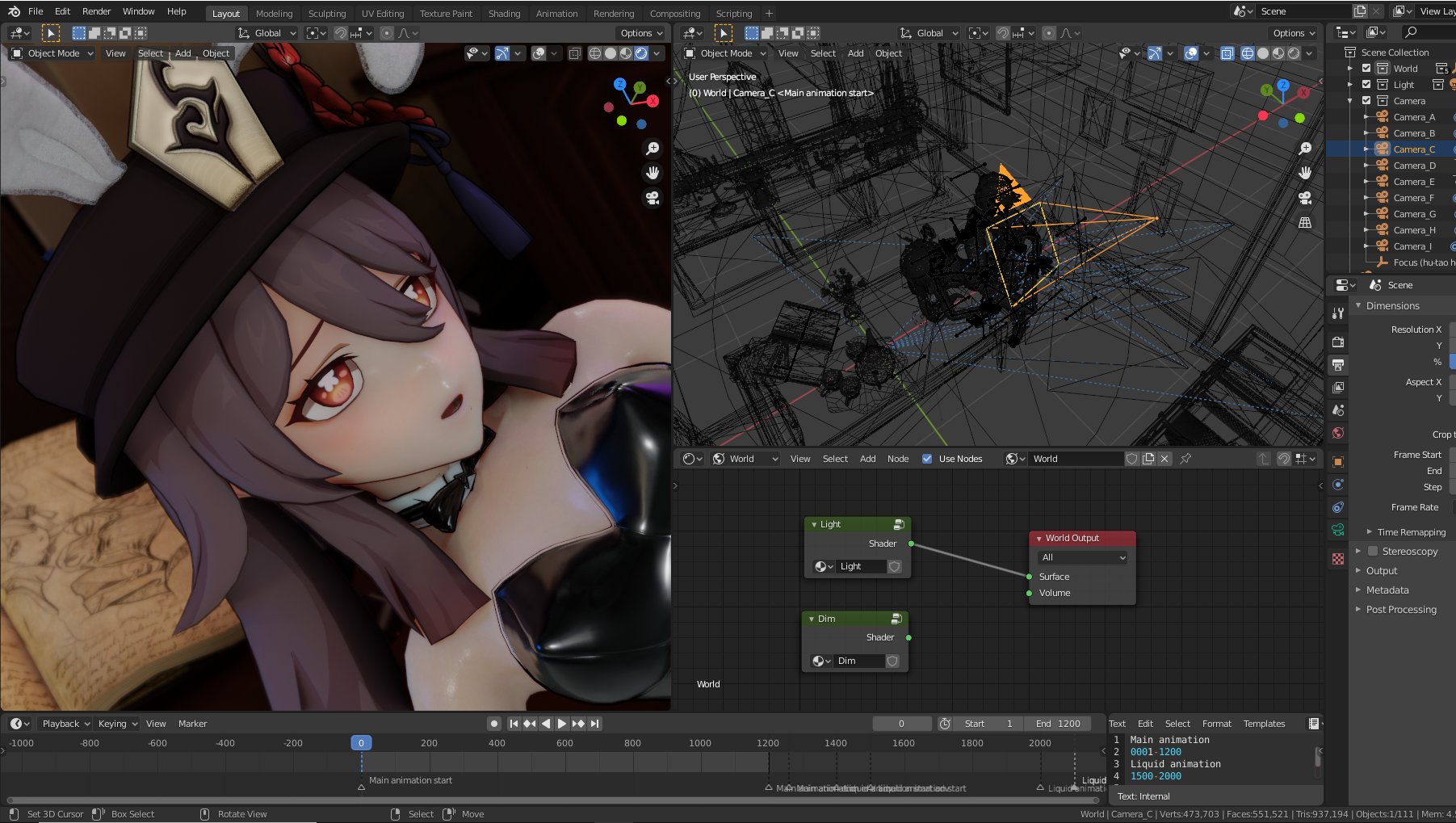The width and height of the screenshot is (1456, 823).
Task: Click the zoom magnifier in the wireframe viewport
Action: click(x=1305, y=149)
